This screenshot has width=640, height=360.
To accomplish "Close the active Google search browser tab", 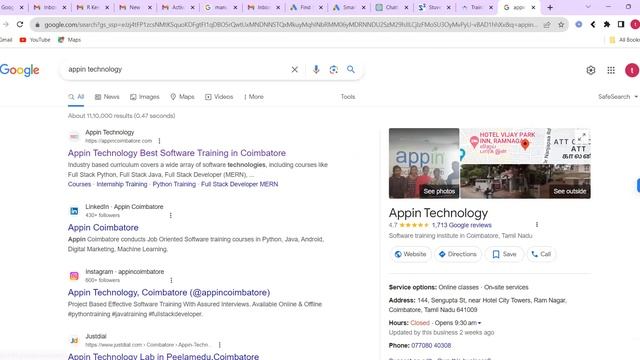I will click(533, 7).
